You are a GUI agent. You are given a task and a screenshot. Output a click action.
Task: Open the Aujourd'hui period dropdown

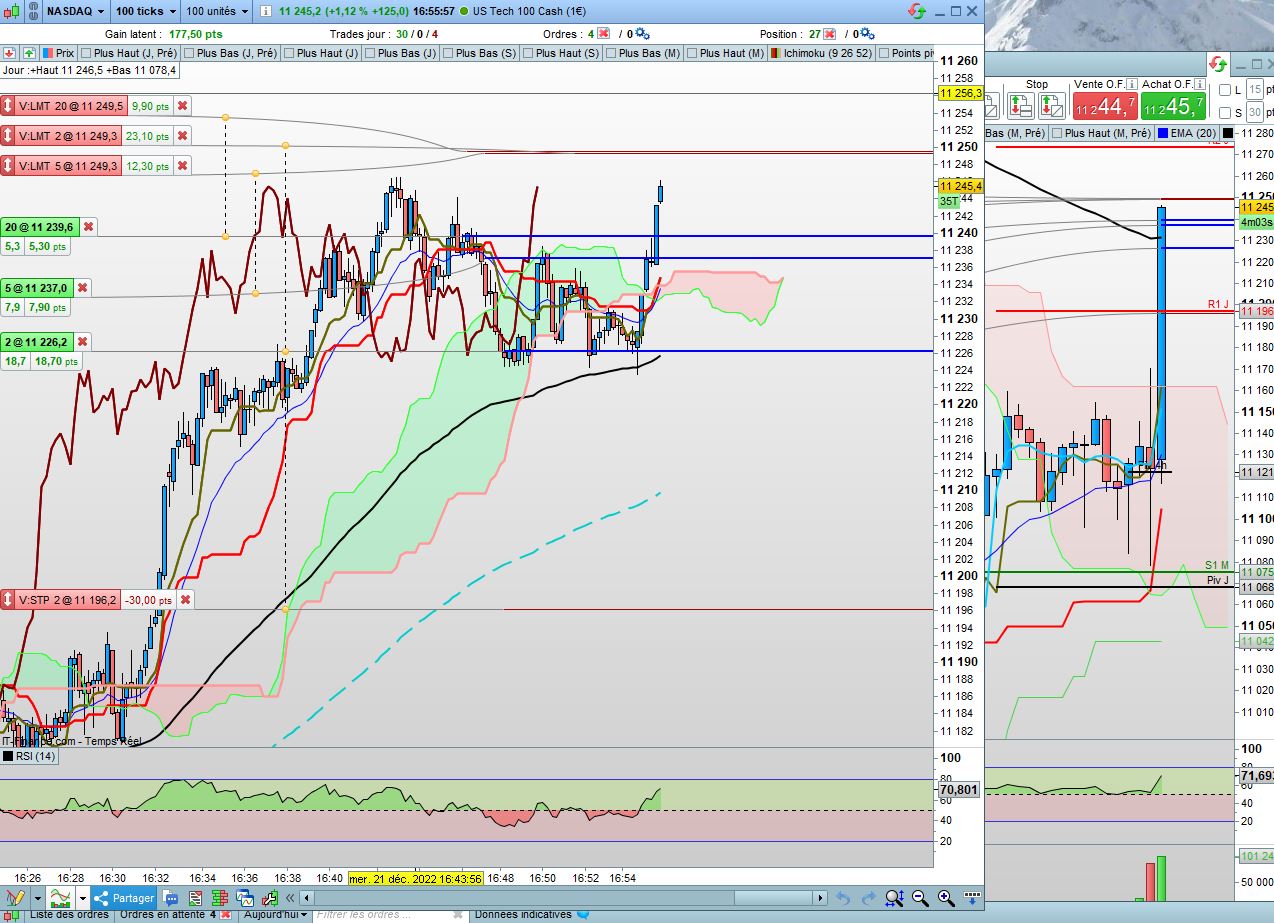[x=276, y=914]
